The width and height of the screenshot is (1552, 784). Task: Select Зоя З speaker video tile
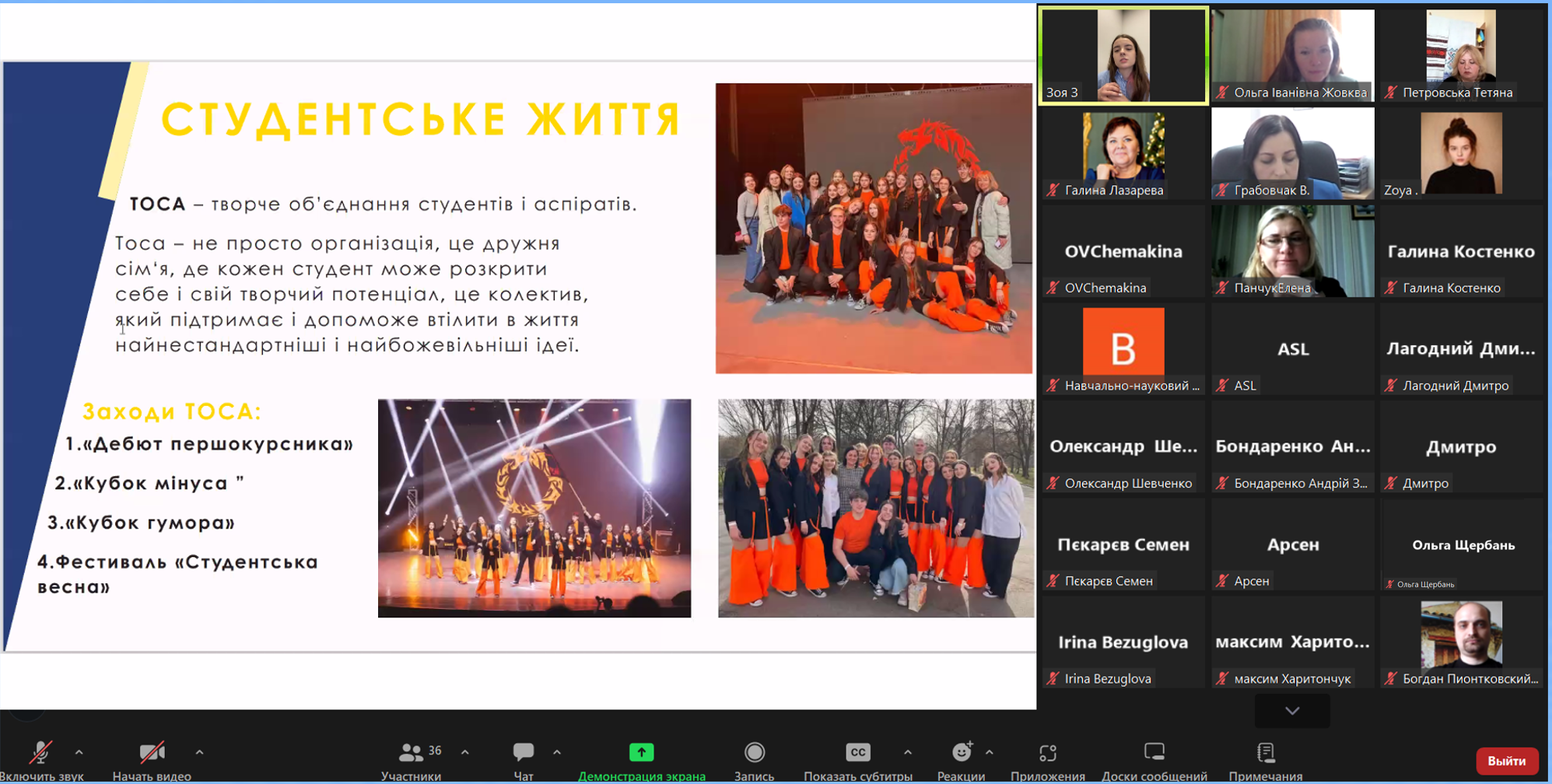tap(1123, 55)
